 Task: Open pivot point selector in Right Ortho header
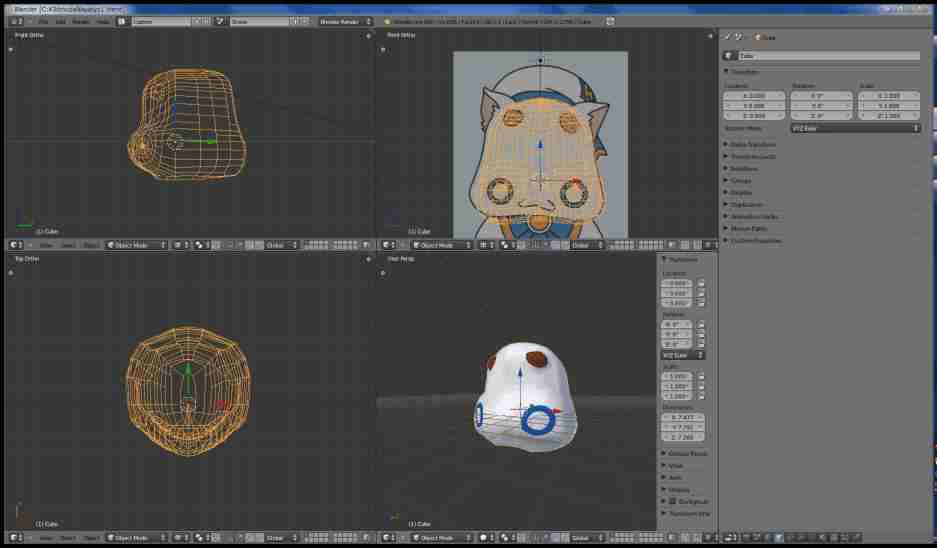point(200,245)
